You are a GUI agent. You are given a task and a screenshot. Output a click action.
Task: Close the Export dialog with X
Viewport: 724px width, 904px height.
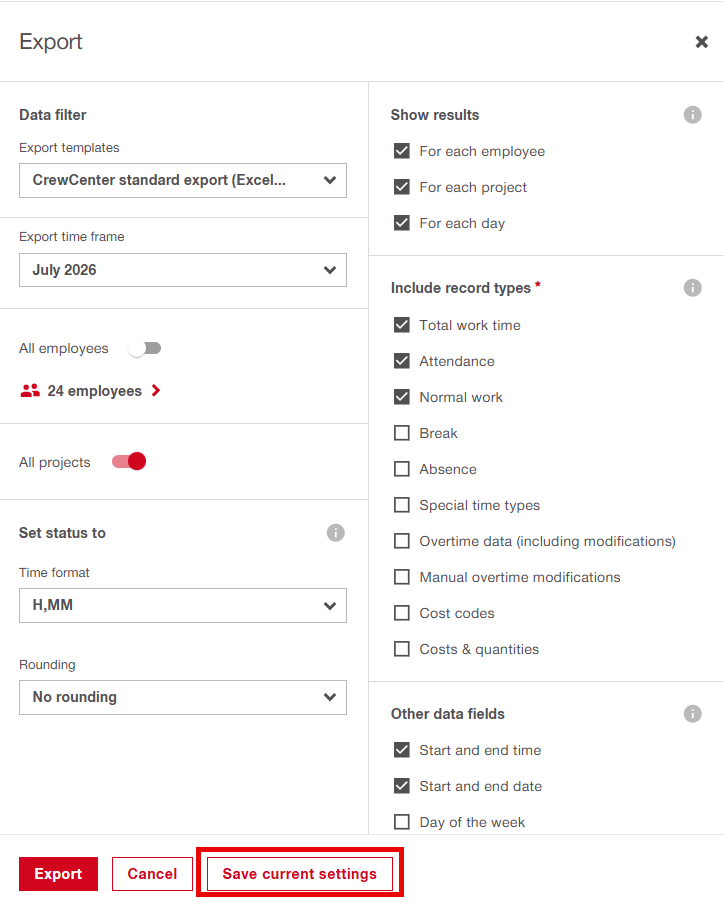(702, 42)
